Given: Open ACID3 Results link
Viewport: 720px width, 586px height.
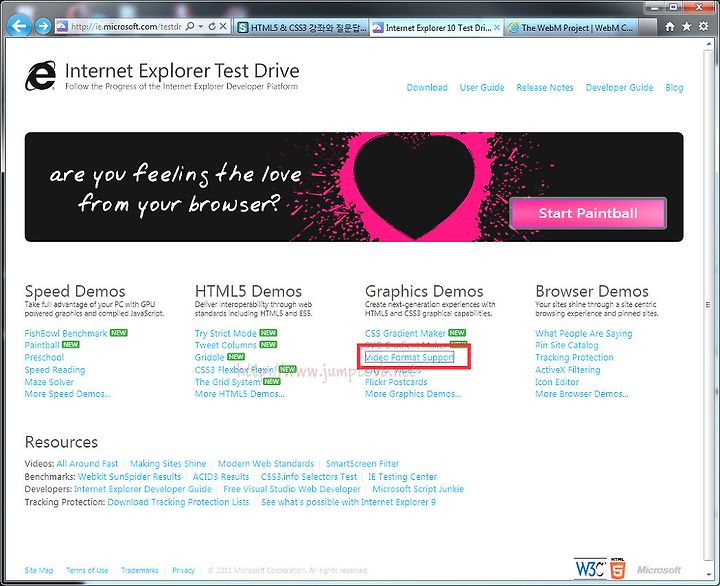Looking at the screenshot, I should pyautogui.click(x=221, y=477).
